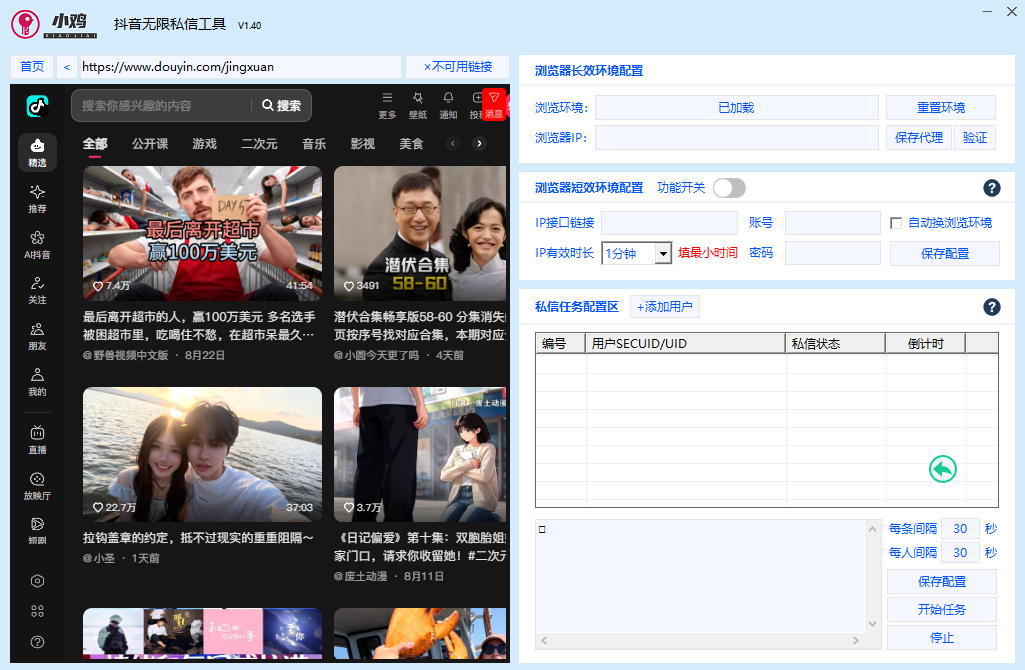Image resolution: width=1025 pixels, height=670 pixels.
Task: Click the green back arrow icon
Action: 943,469
